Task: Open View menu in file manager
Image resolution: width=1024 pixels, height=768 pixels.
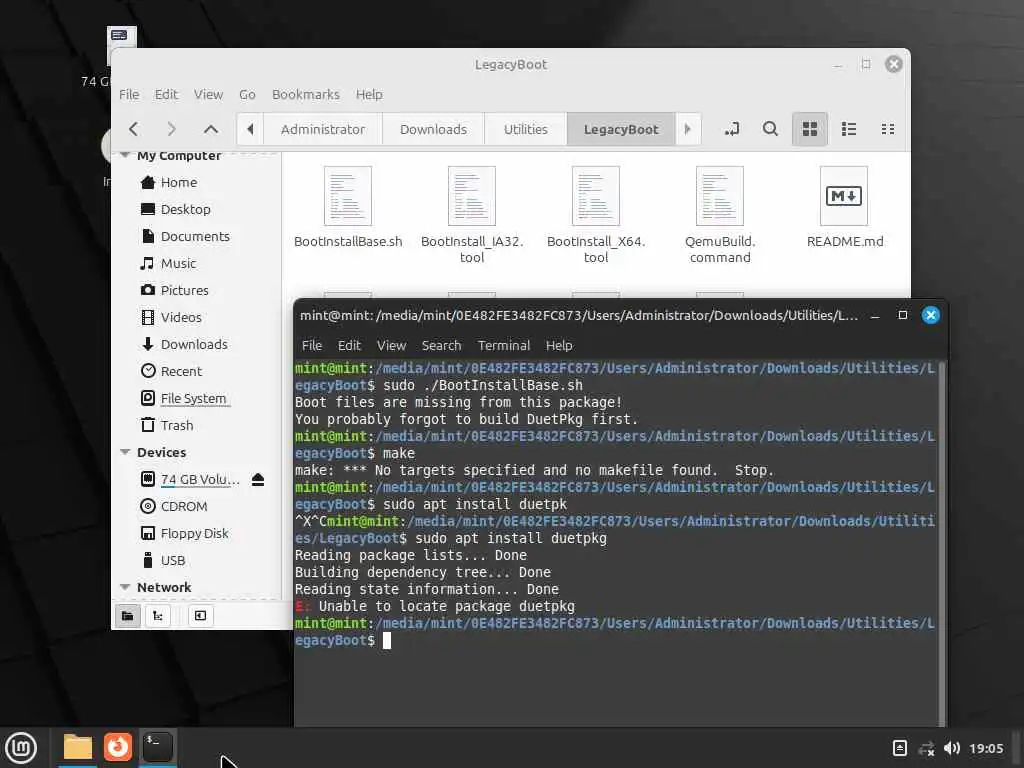Action: pyautogui.click(x=208, y=95)
